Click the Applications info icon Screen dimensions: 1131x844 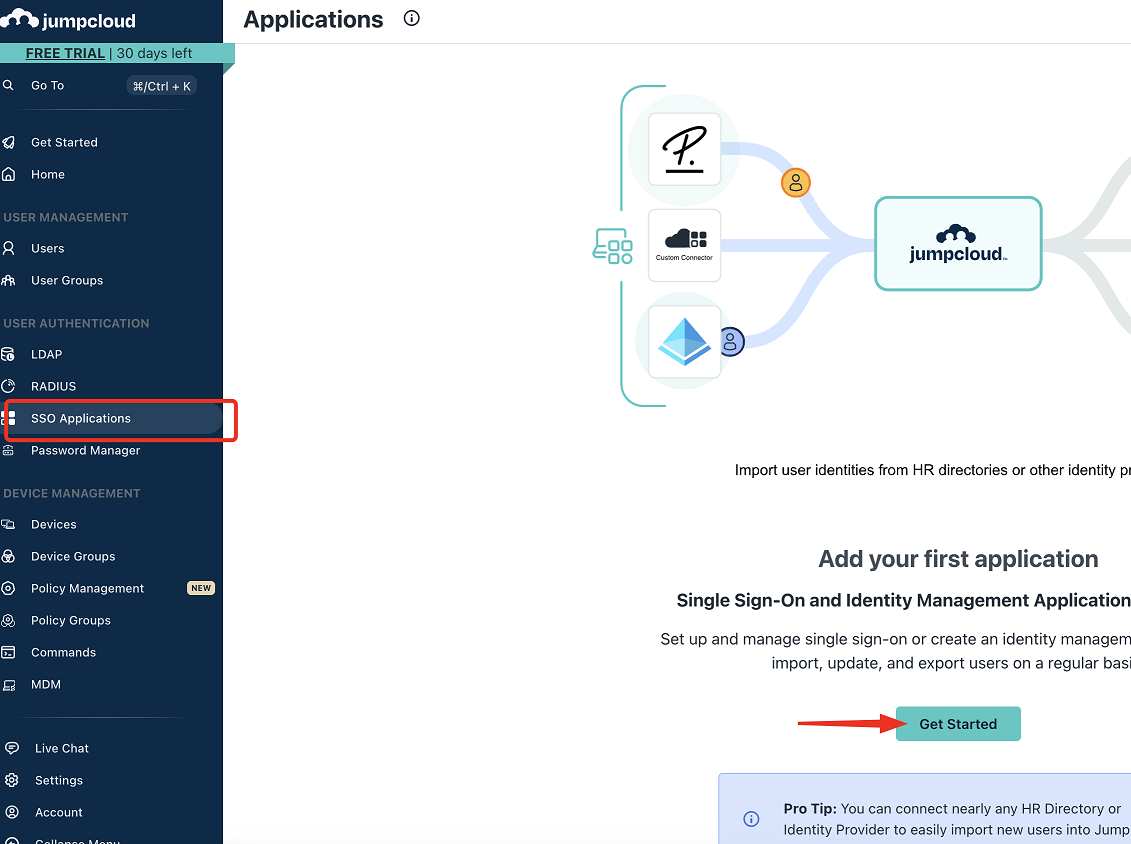[411, 19]
